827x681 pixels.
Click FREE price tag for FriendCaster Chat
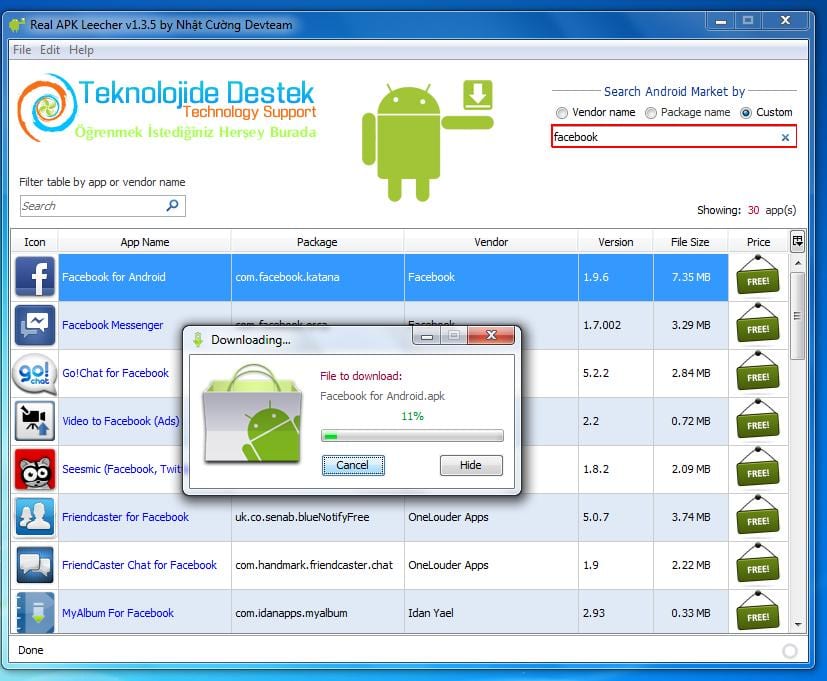tap(758, 563)
